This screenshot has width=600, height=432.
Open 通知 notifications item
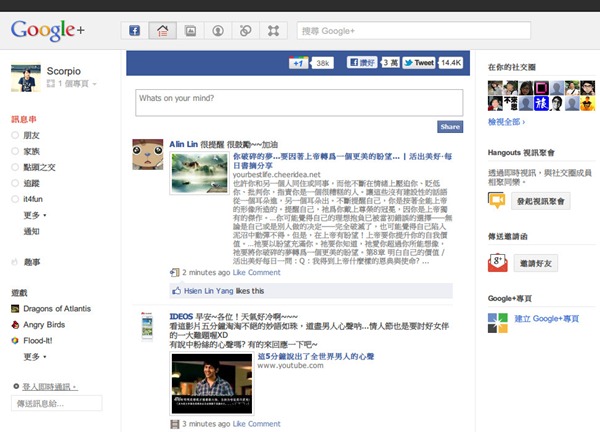coord(31,231)
